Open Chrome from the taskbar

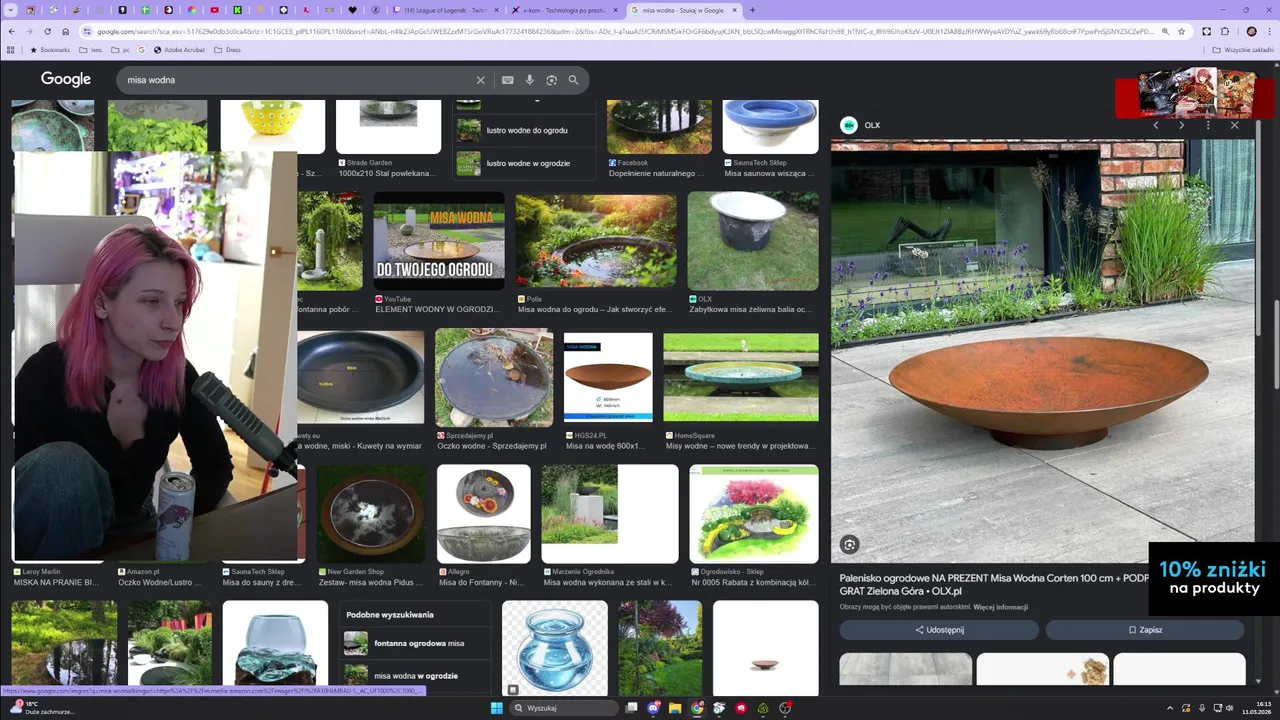point(697,708)
